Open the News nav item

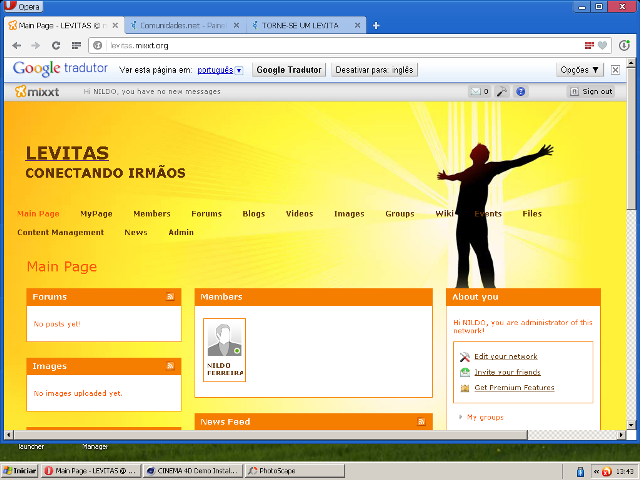pyautogui.click(x=136, y=232)
